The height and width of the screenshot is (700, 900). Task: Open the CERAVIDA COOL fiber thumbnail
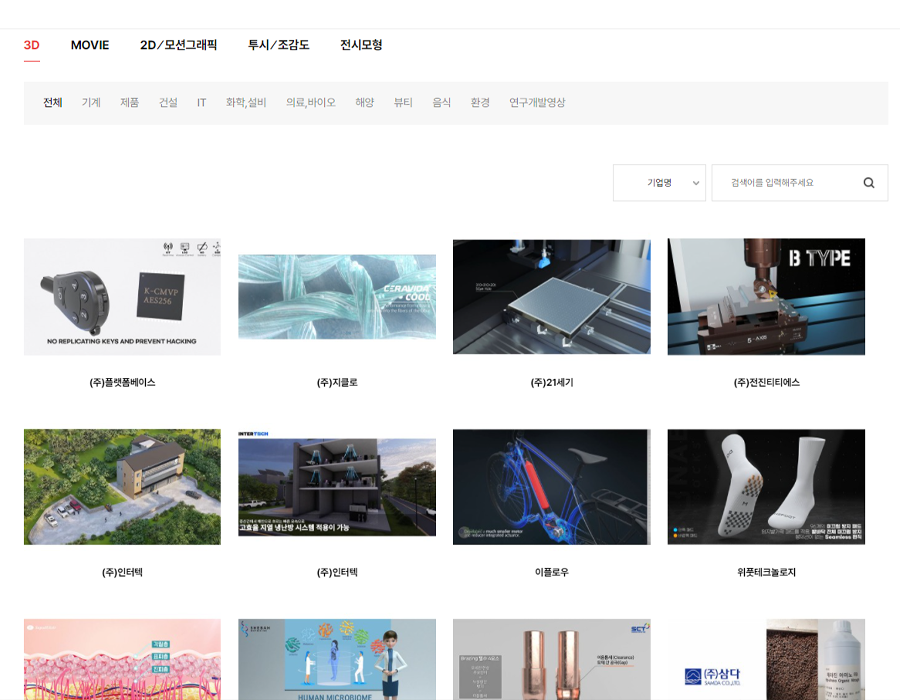337,297
